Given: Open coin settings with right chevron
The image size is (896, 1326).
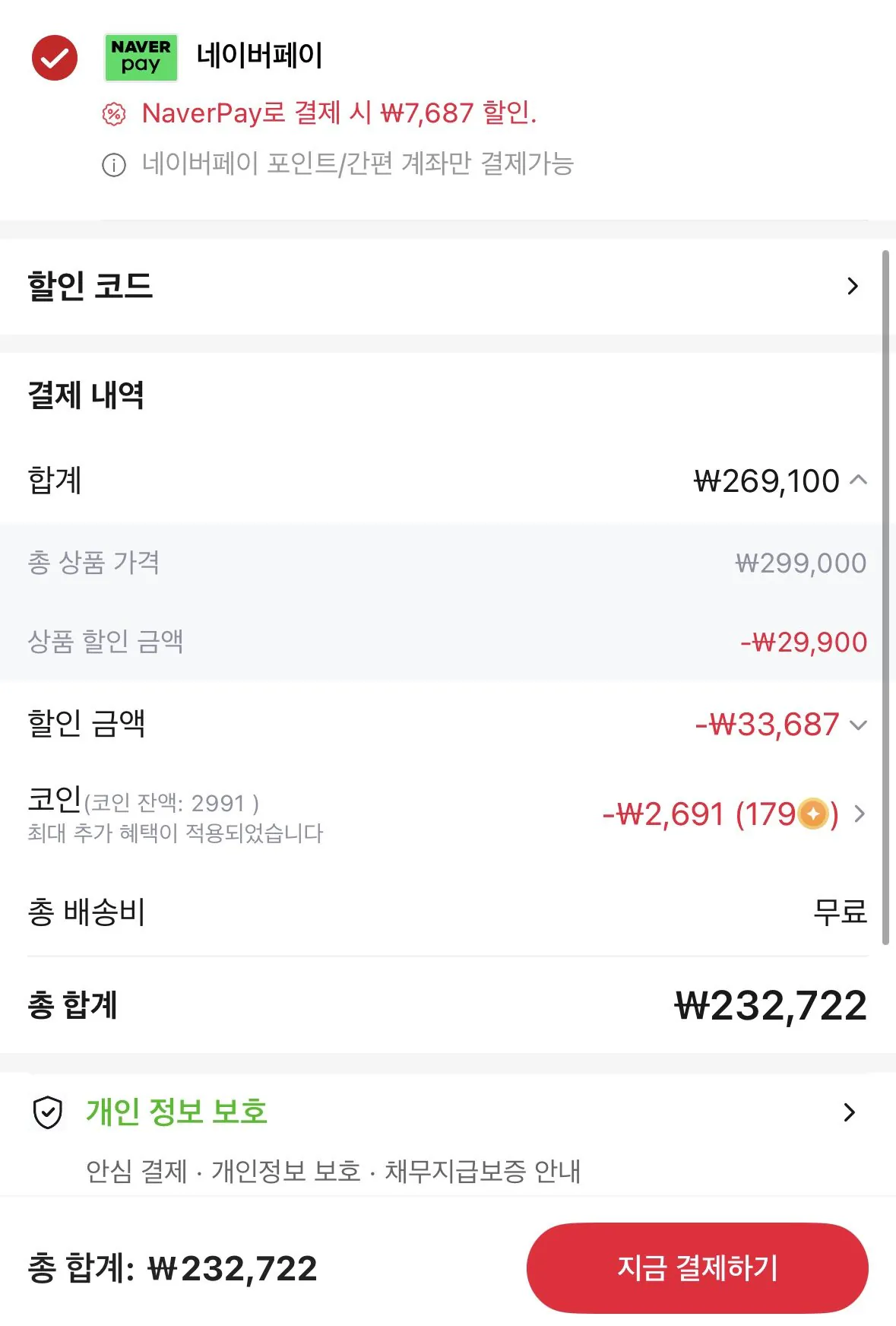Looking at the screenshot, I should click(860, 814).
